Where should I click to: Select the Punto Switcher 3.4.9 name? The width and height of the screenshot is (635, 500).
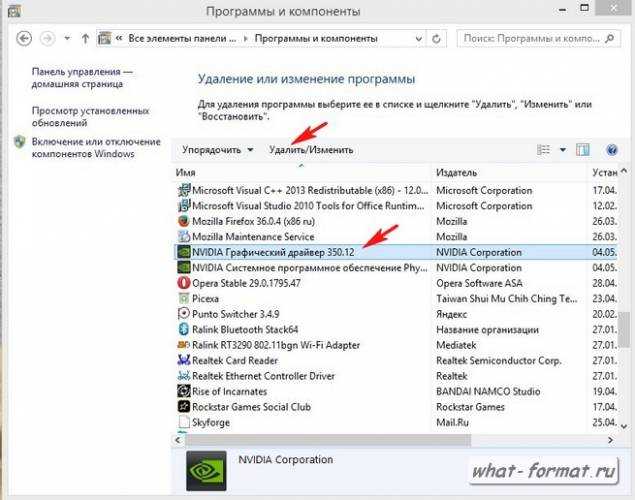point(236,314)
